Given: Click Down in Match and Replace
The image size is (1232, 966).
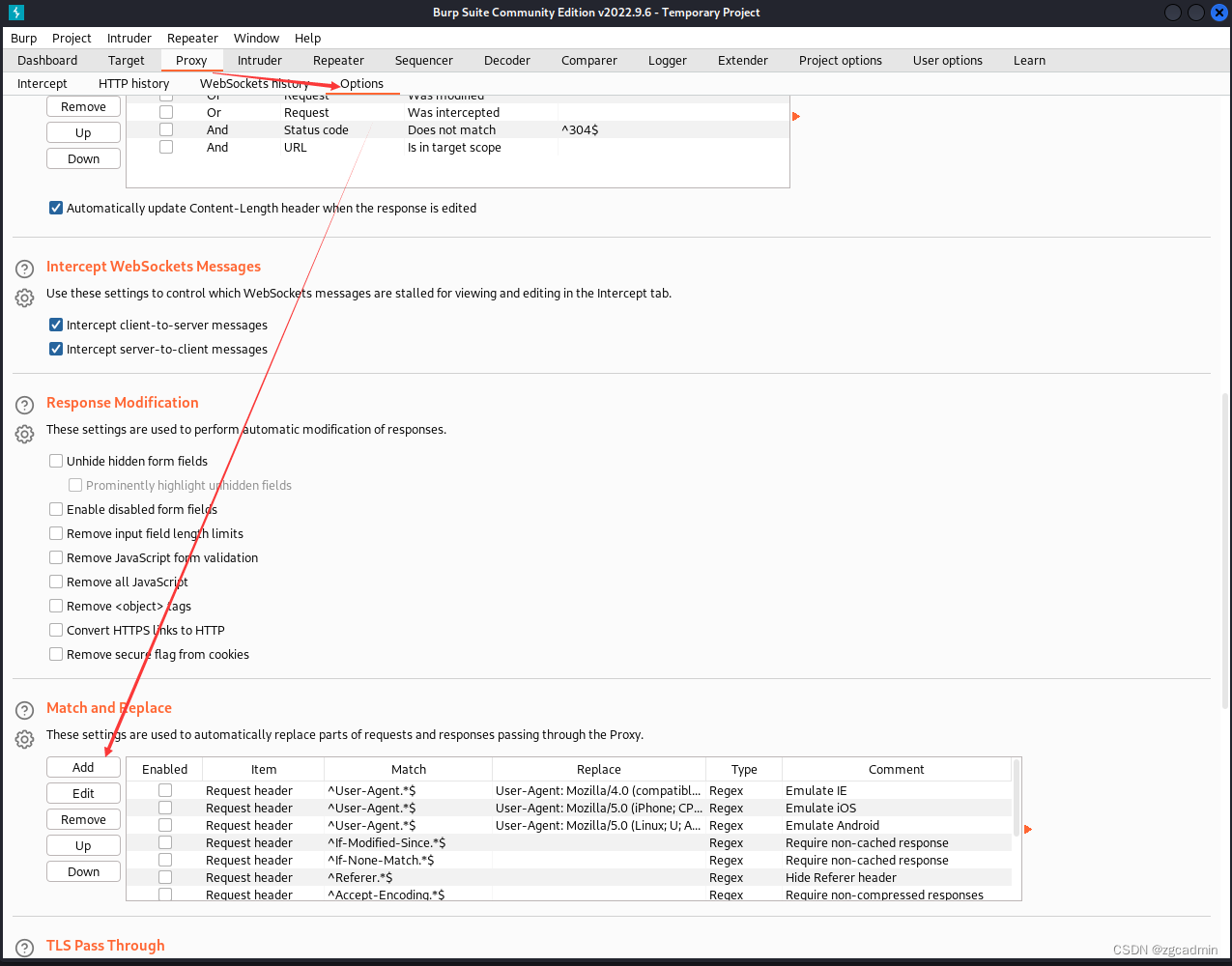Looking at the screenshot, I should [x=83, y=871].
